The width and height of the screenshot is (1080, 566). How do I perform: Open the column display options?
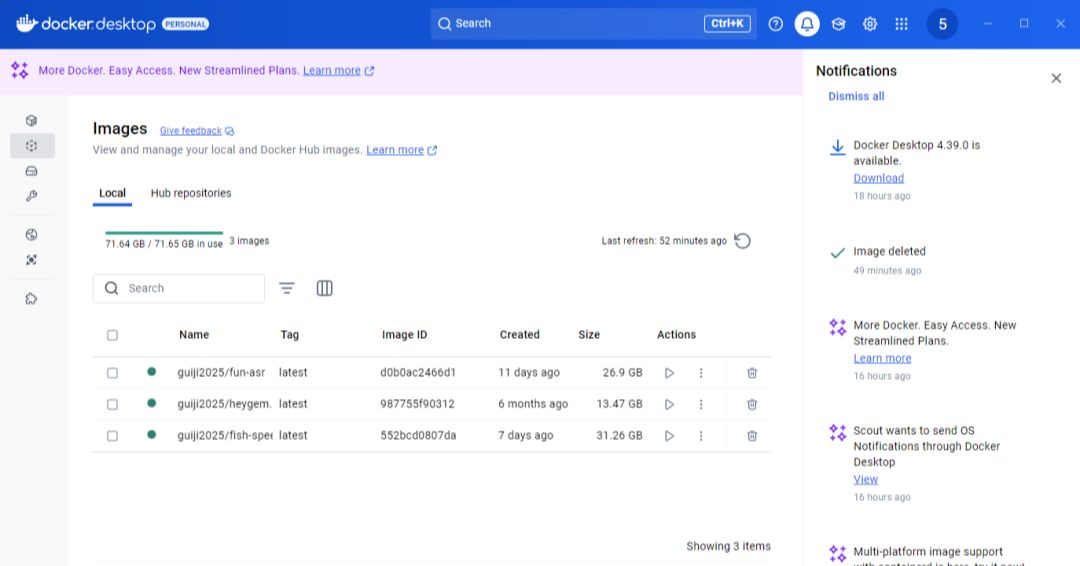click(324, 288)
